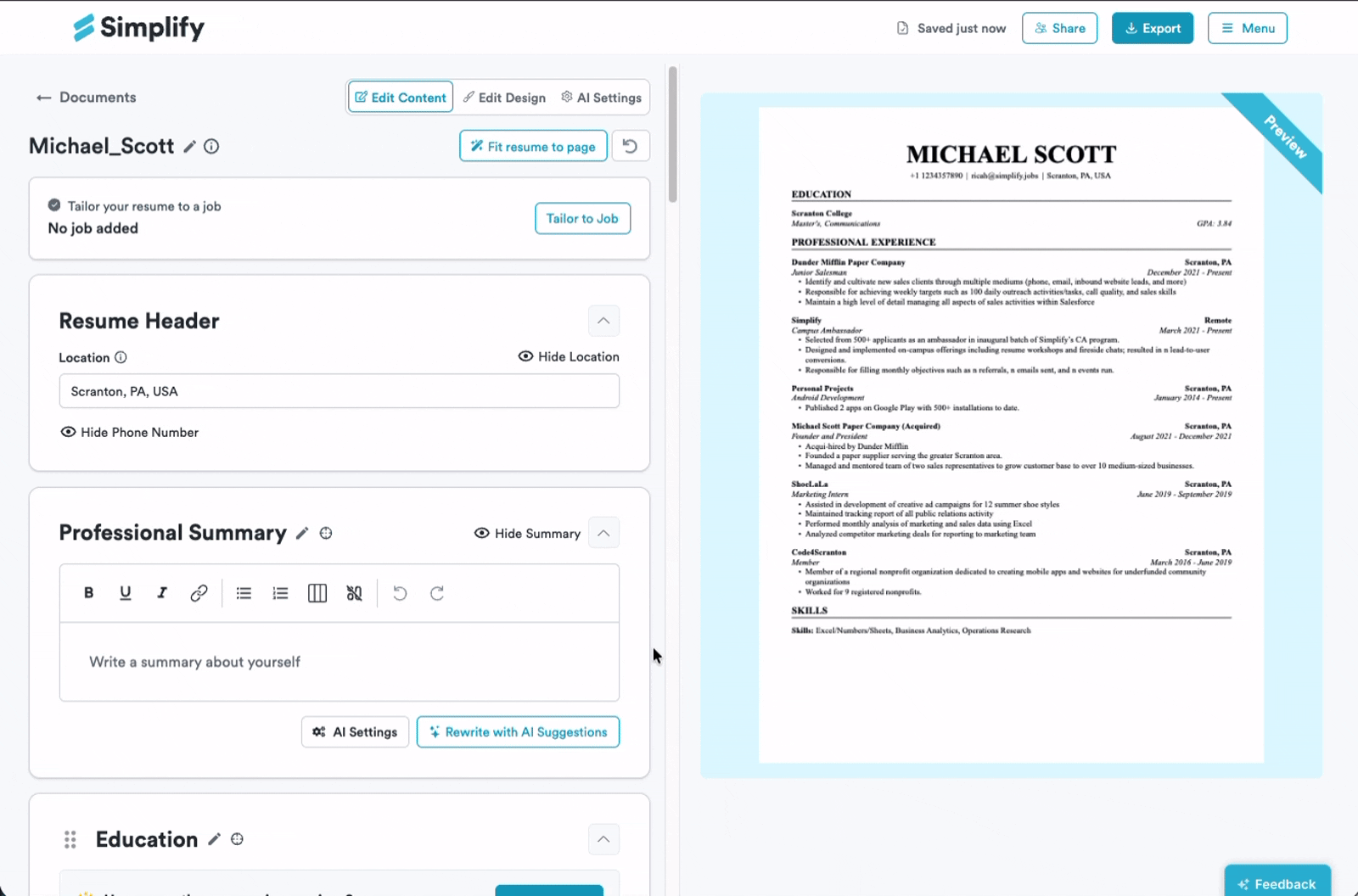
Task: Toggle underline formatting in summary editor
Action: coord(126,593)
